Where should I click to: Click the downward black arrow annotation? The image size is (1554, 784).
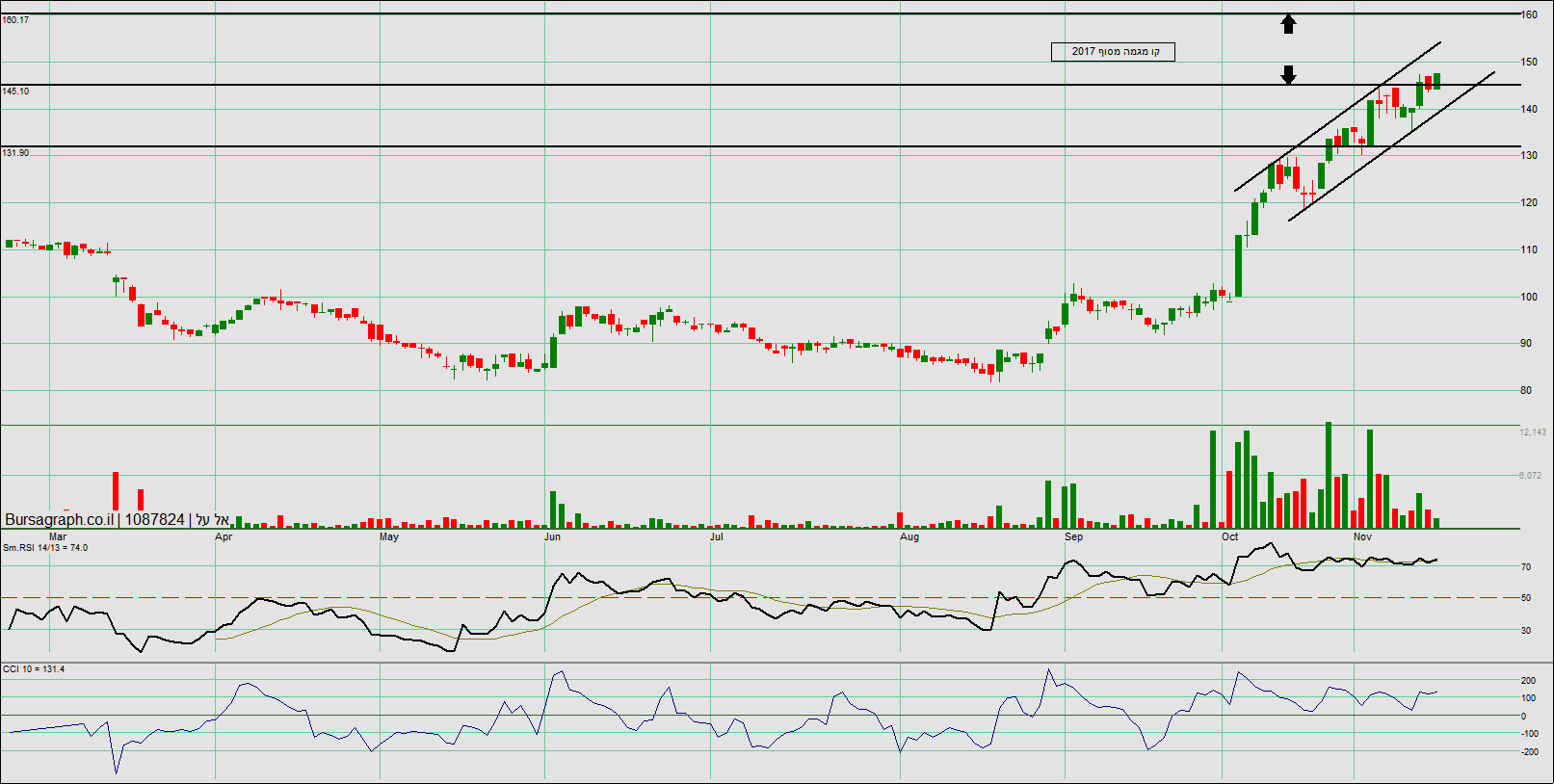1288,74
